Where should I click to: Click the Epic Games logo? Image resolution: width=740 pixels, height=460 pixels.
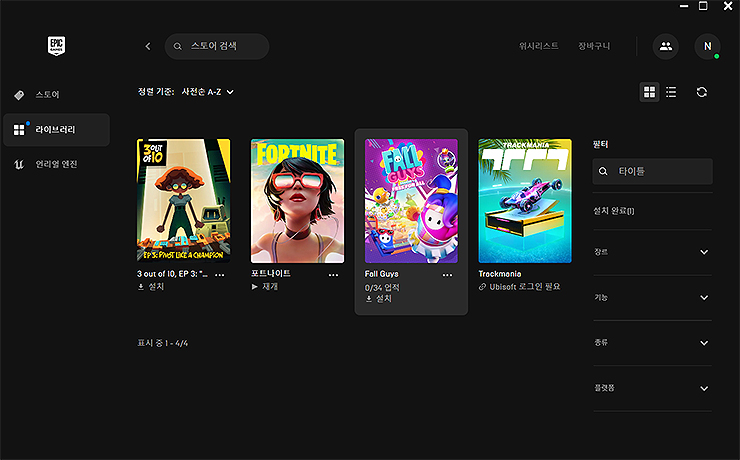click(57, 46)
